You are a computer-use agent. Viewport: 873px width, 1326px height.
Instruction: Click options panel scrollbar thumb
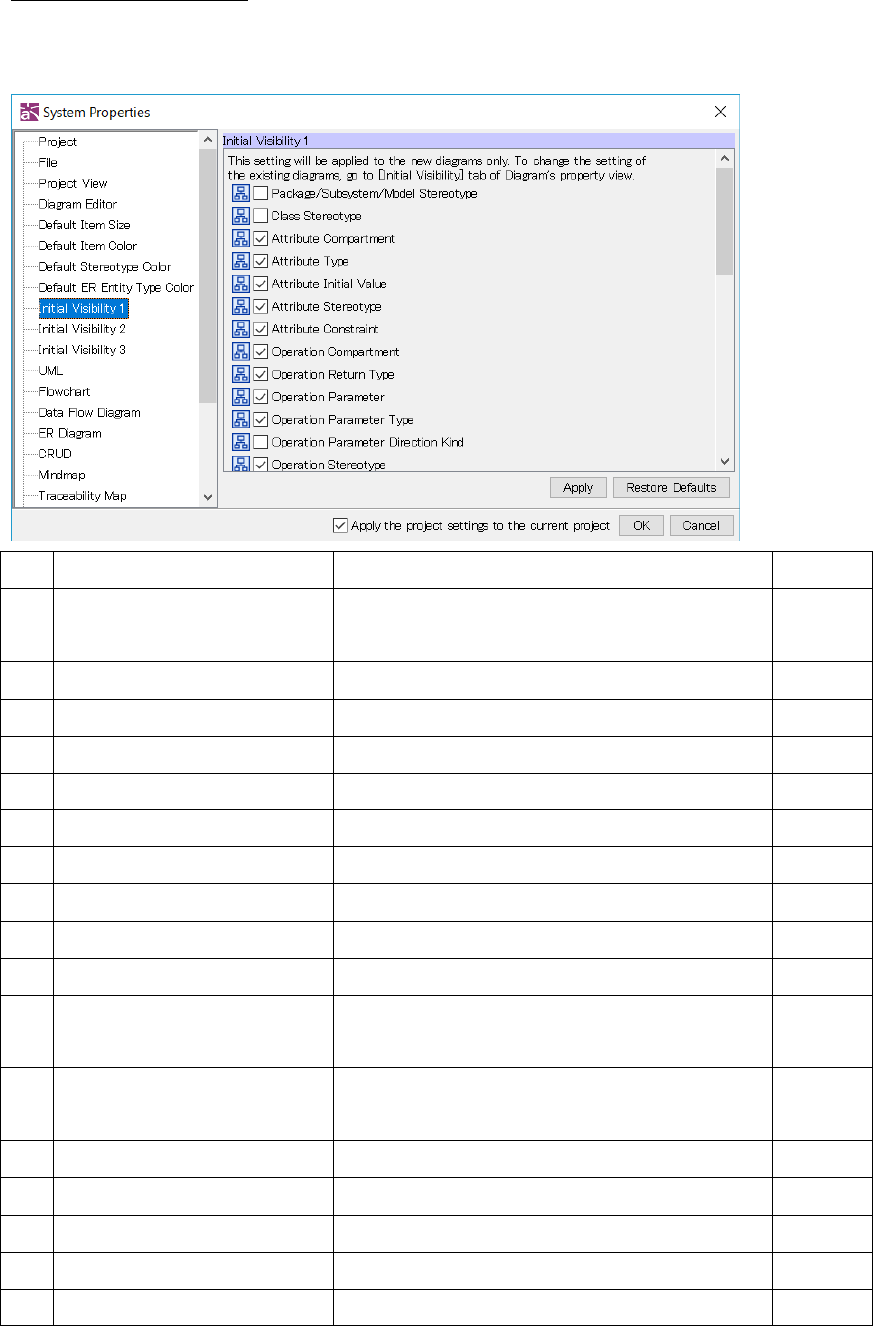click(726, 221)
